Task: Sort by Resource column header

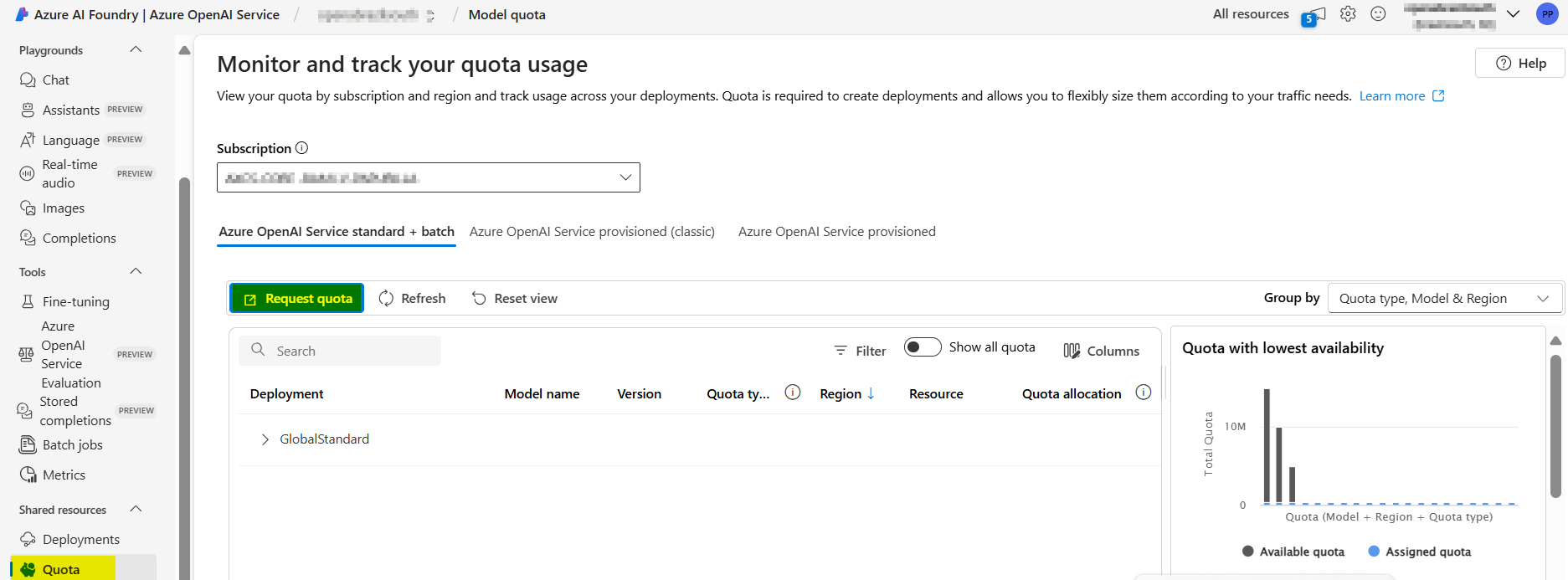Action: click(936, 394)
